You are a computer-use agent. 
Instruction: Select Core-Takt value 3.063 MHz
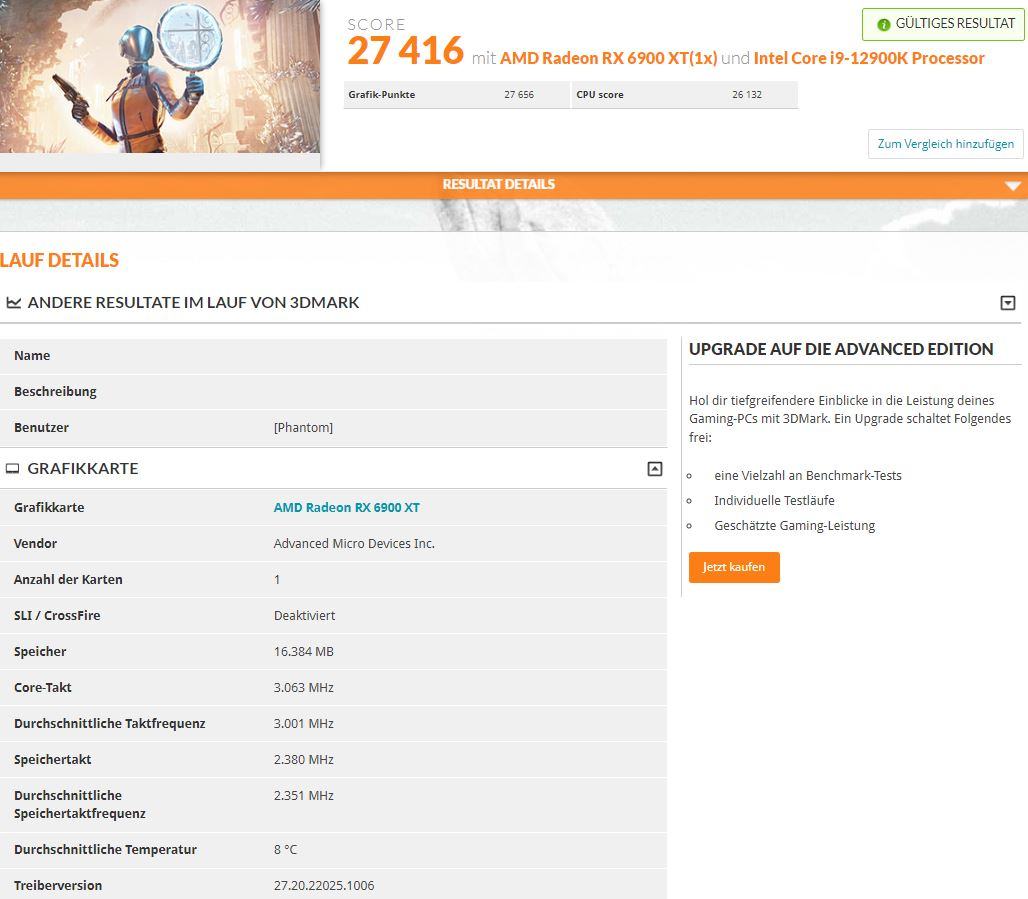point(304,688)
